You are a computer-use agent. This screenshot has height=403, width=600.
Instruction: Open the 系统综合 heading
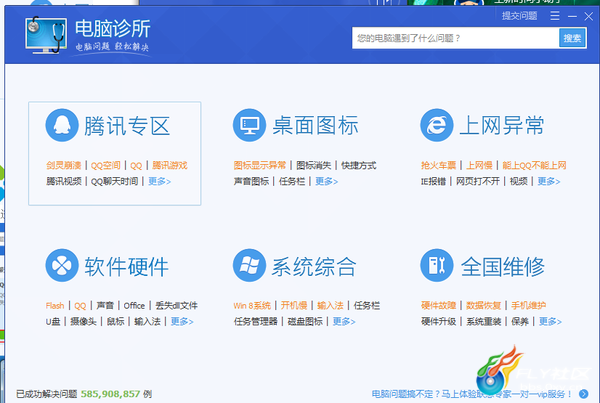click(314, 266)
